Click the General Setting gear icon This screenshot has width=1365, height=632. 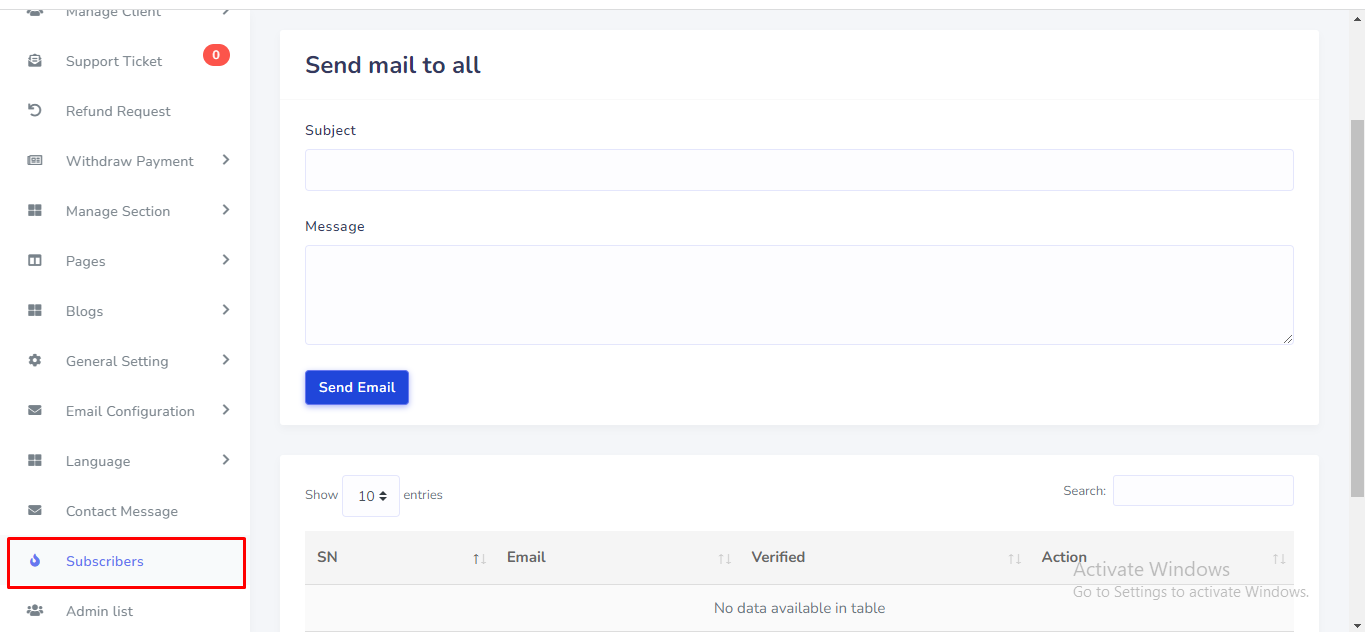(35, 361)
